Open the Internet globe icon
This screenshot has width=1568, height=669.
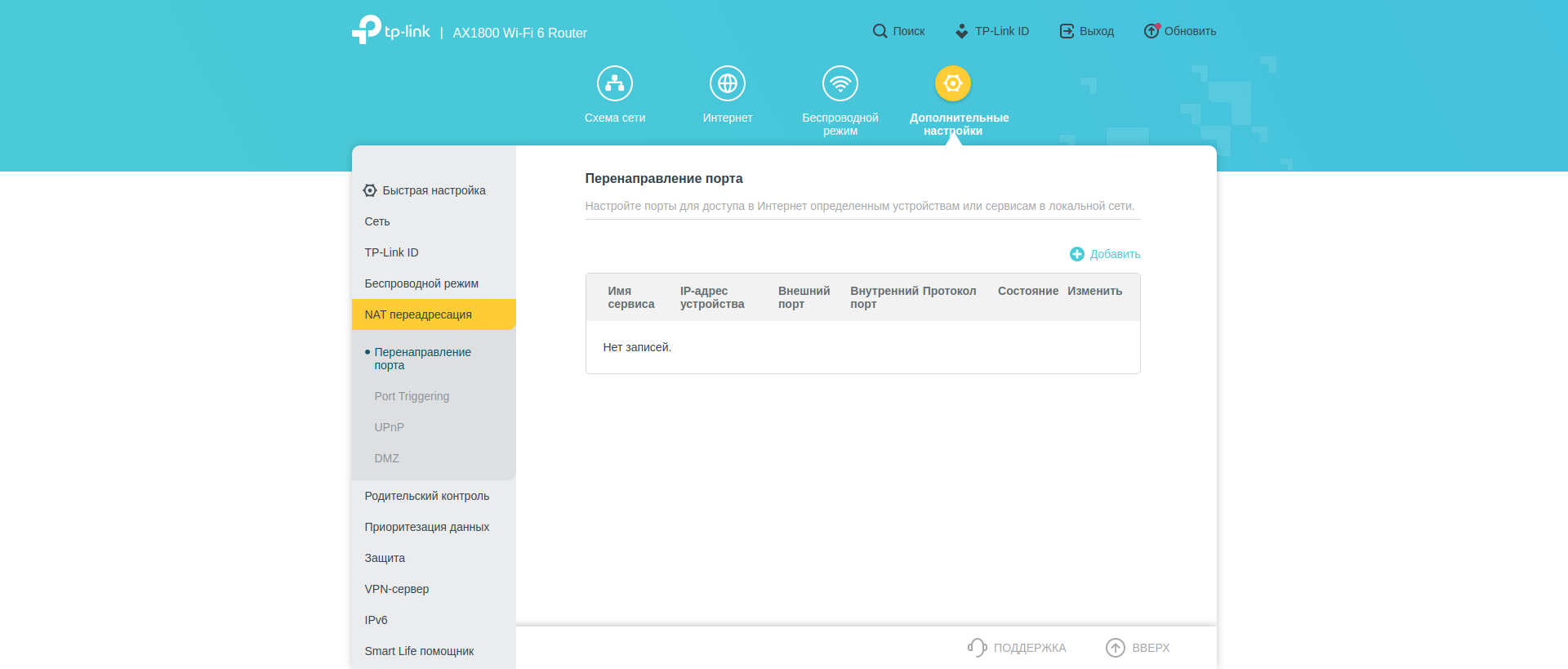tap(727, 83)
